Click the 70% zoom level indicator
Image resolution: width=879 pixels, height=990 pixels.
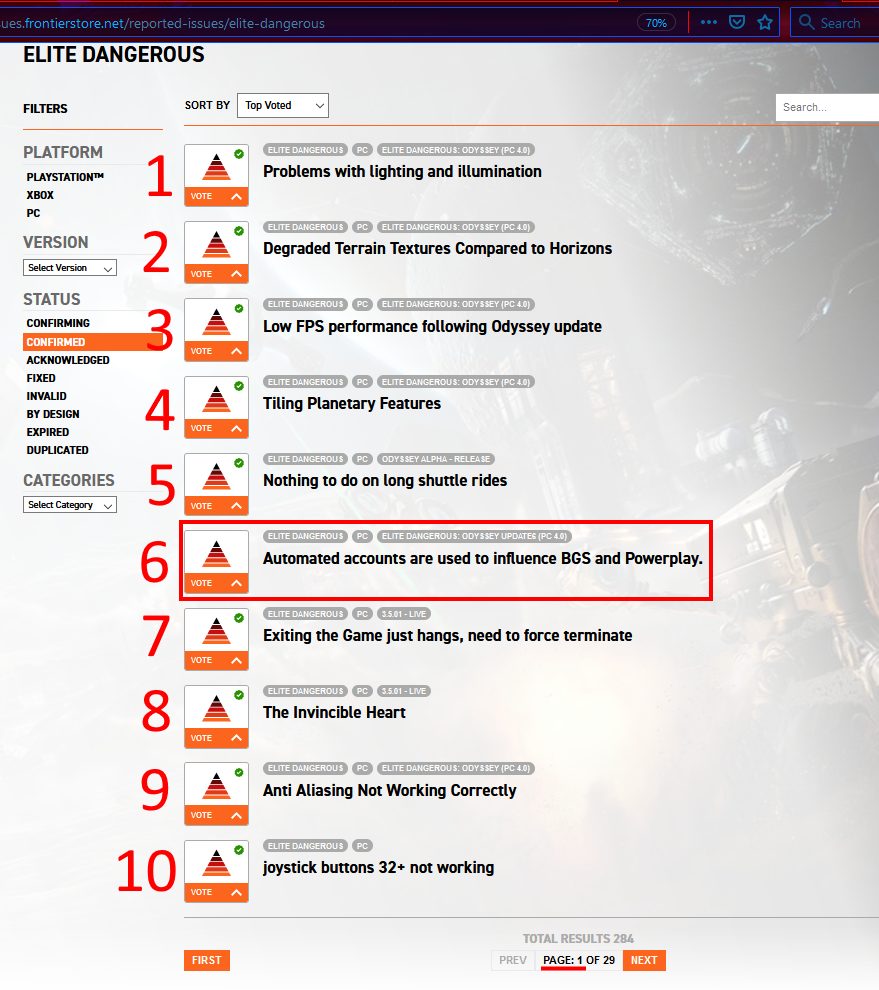tap(656, 23)
